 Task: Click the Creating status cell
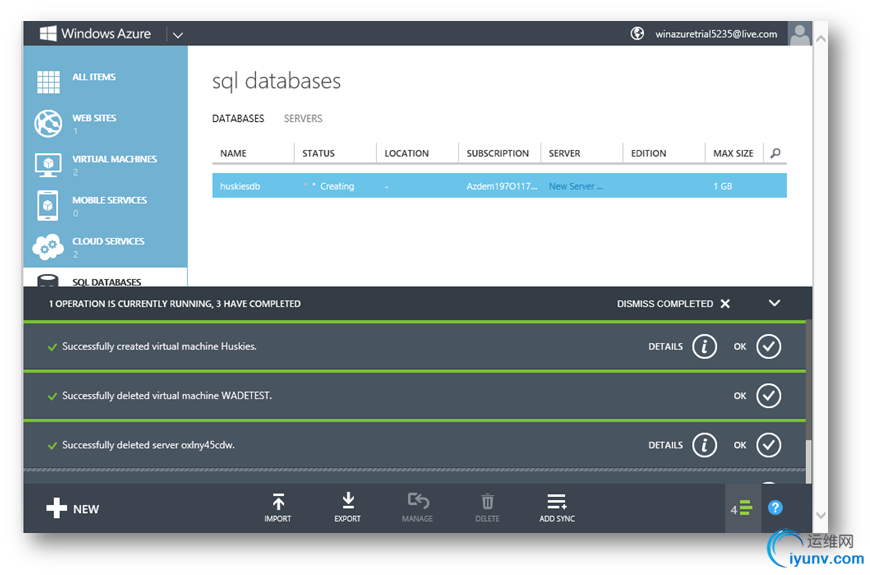(x=329, y=186)
